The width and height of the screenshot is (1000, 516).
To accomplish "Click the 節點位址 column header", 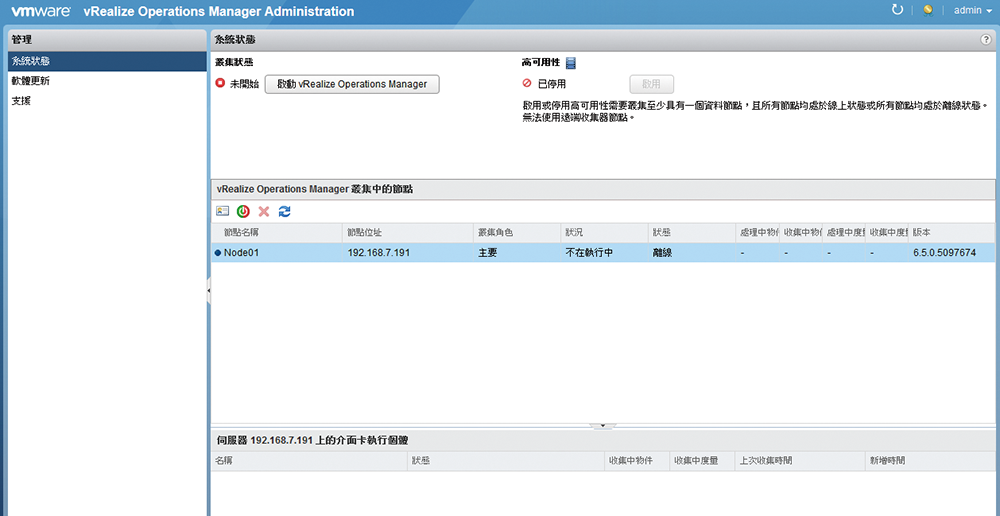I will click(x=408, y=233).
